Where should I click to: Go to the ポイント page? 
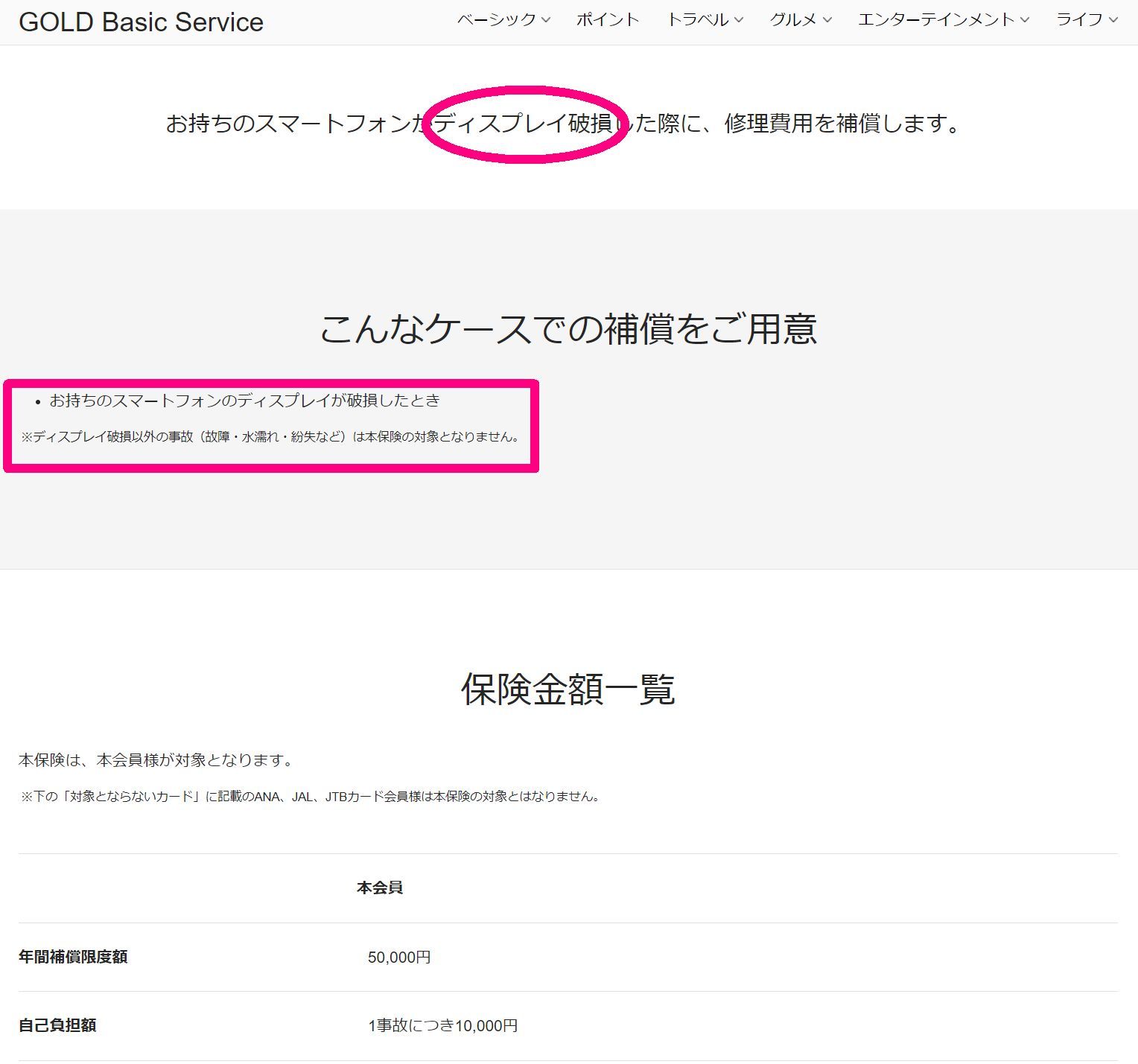pyautogui.click(x=608, y=20)
